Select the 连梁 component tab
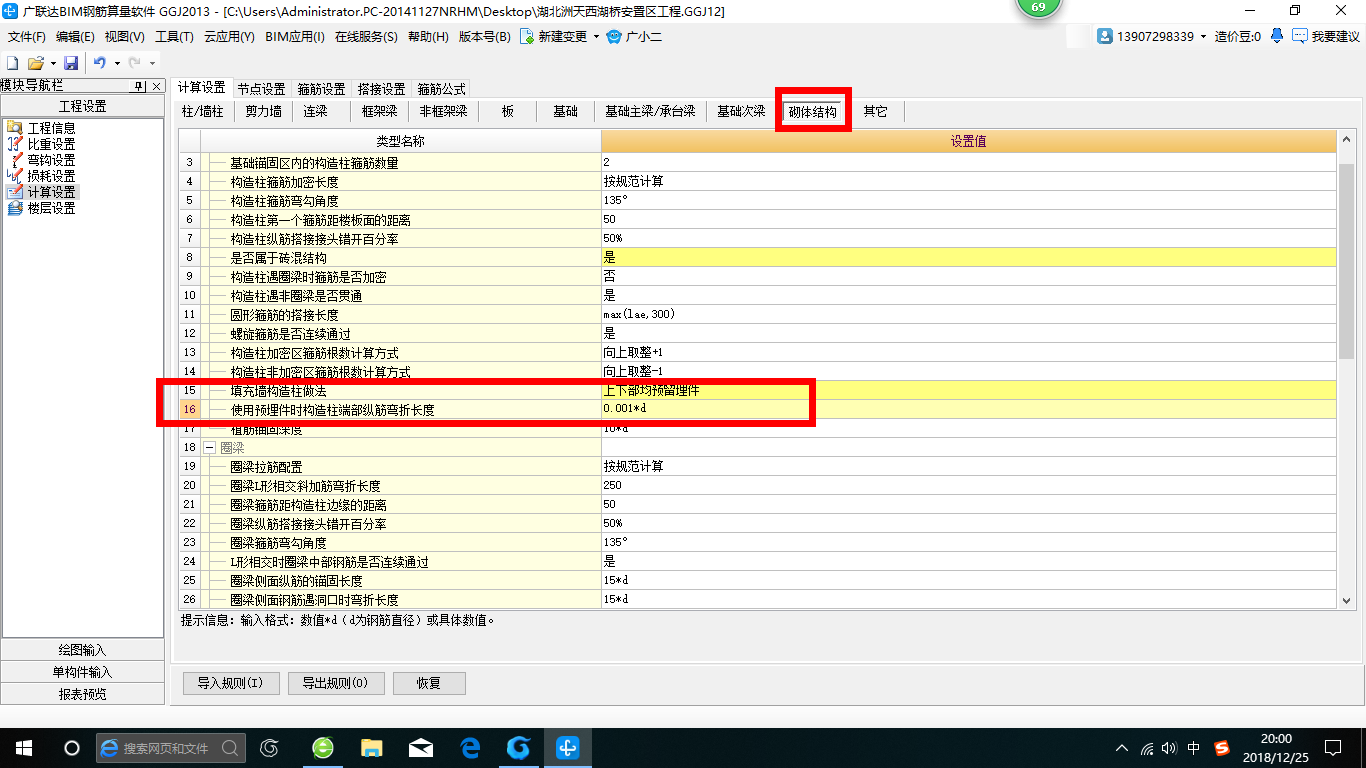Image resolution: width=1366 pixels, height=768 pixels. (316, 111)
